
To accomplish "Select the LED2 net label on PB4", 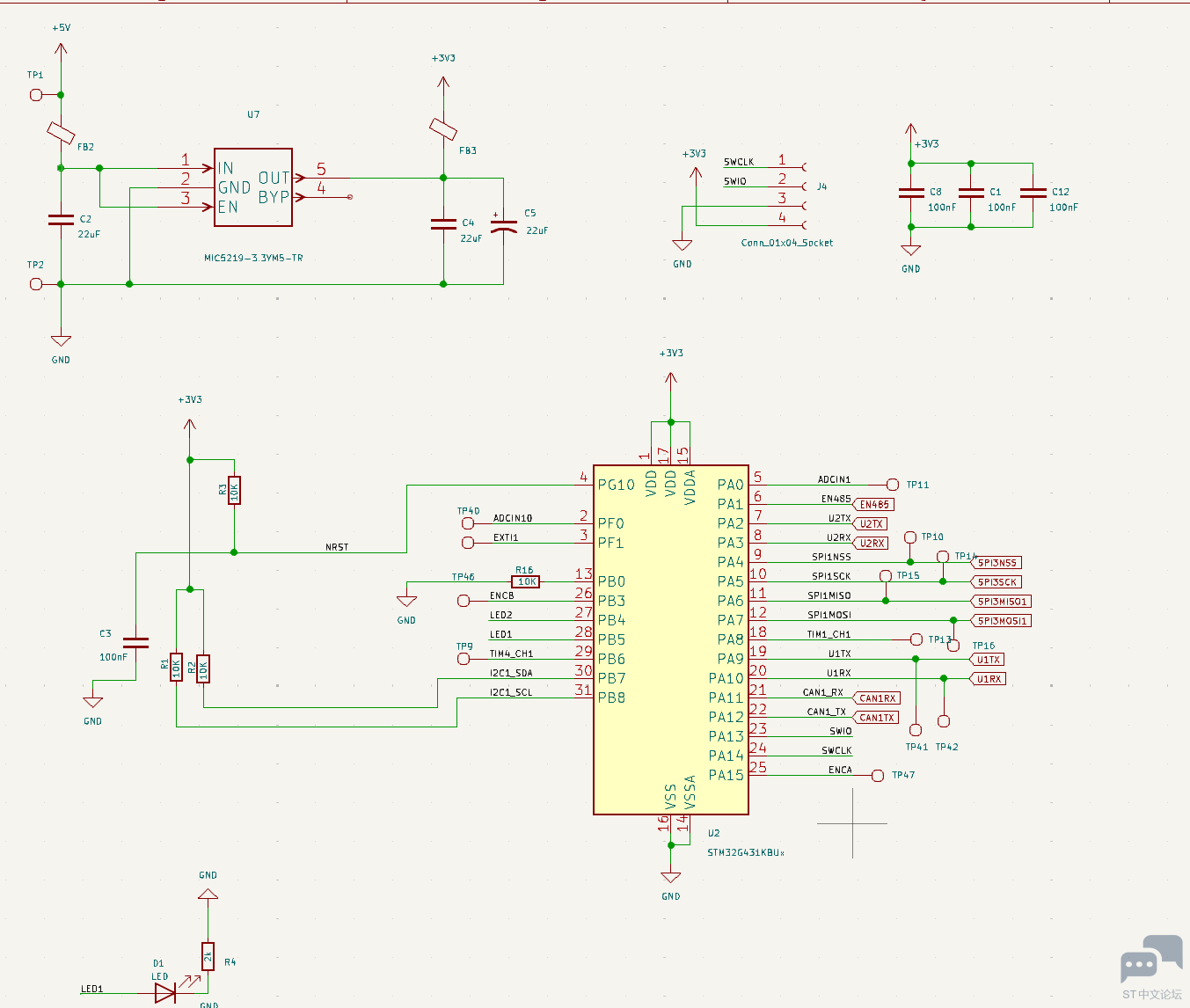I will (x=500, y=615).
